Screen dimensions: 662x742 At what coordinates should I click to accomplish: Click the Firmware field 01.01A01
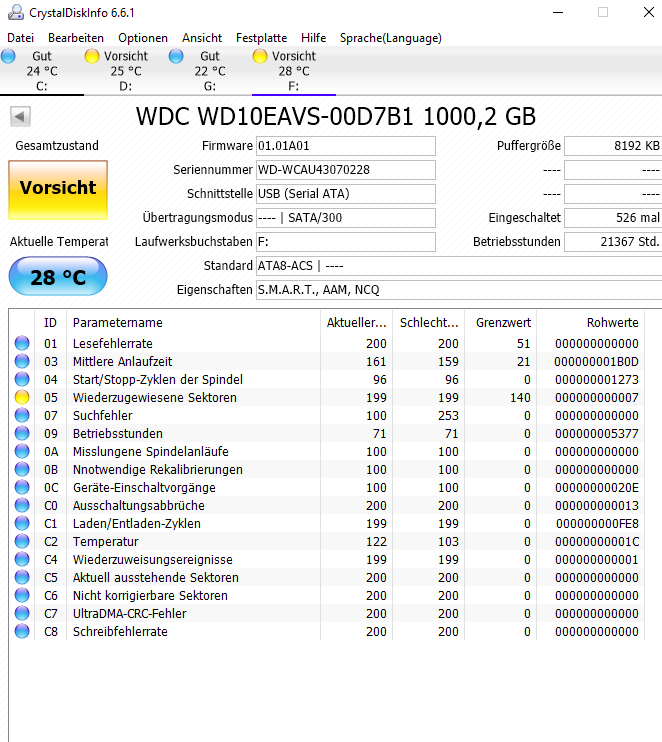[x=345, y=146]
